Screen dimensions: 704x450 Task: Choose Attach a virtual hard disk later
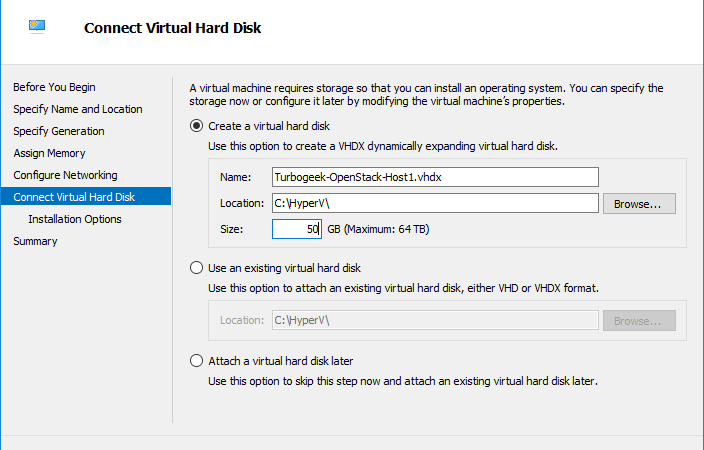click(196, 361)
